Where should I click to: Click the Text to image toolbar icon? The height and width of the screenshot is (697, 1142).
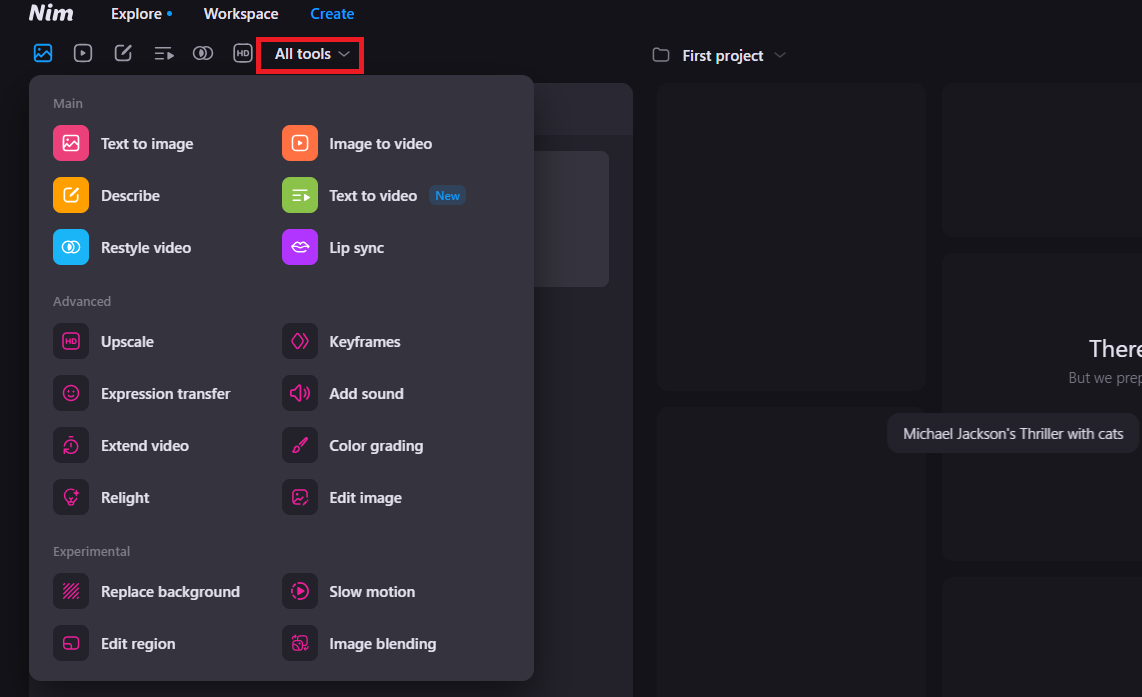coord(43,53)
